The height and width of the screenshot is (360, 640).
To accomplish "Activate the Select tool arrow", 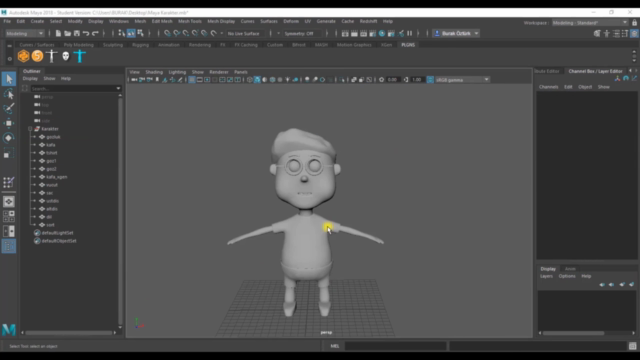I will click(x=9, y=79).
